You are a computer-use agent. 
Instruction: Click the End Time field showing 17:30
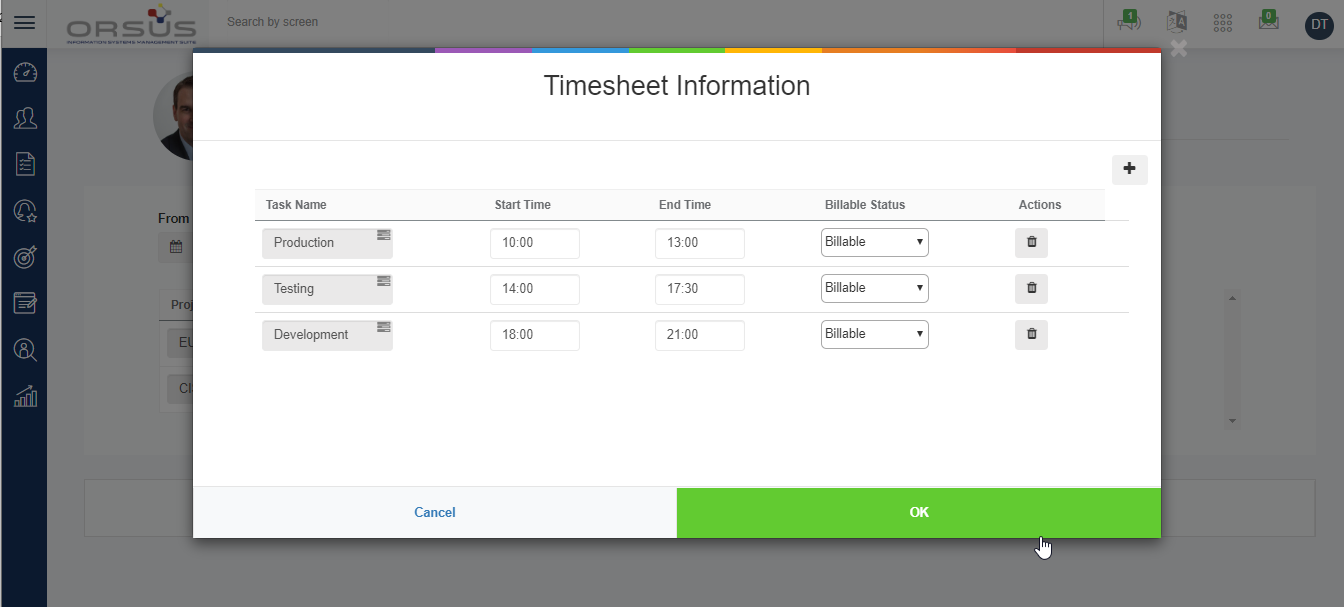click(x=699, y=289)
